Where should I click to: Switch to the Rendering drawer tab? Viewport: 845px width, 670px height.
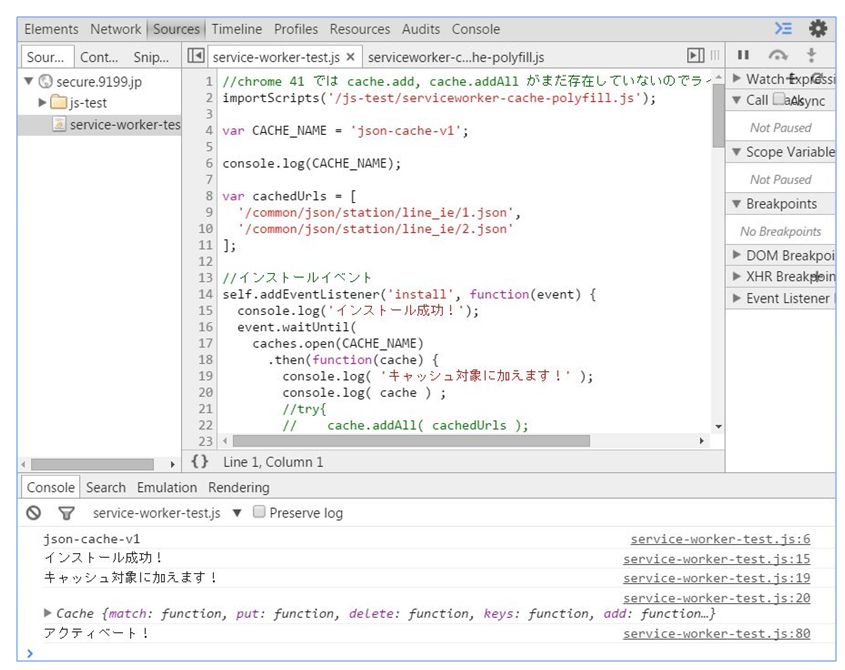238,487
